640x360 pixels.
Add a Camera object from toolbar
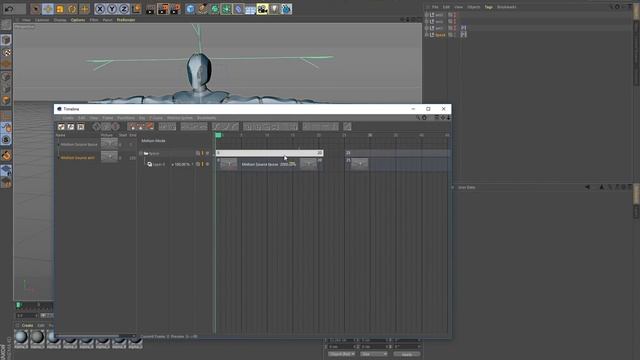point(262,9)
